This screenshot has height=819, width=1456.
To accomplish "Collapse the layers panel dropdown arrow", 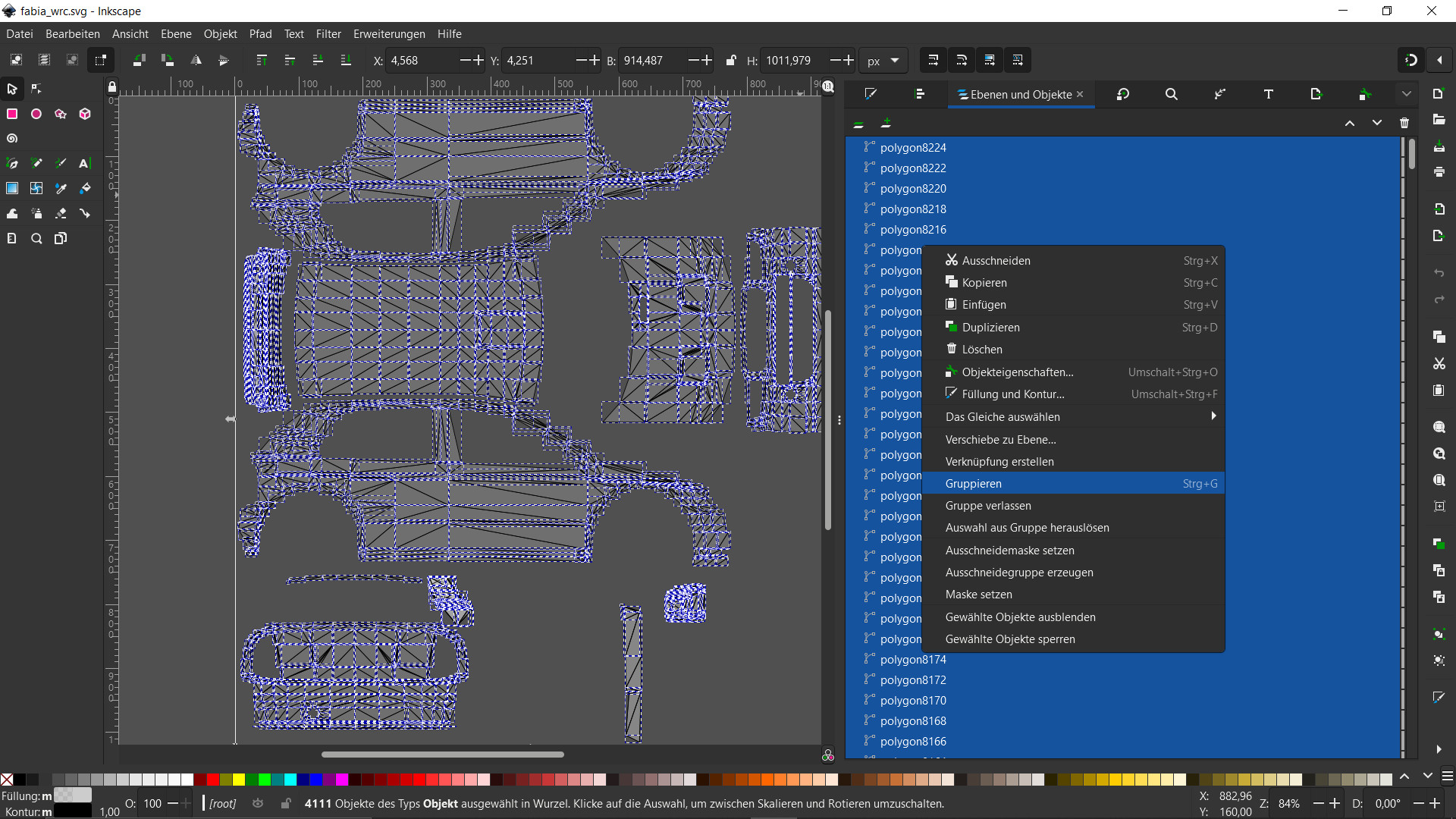I will click(1406, 93).
